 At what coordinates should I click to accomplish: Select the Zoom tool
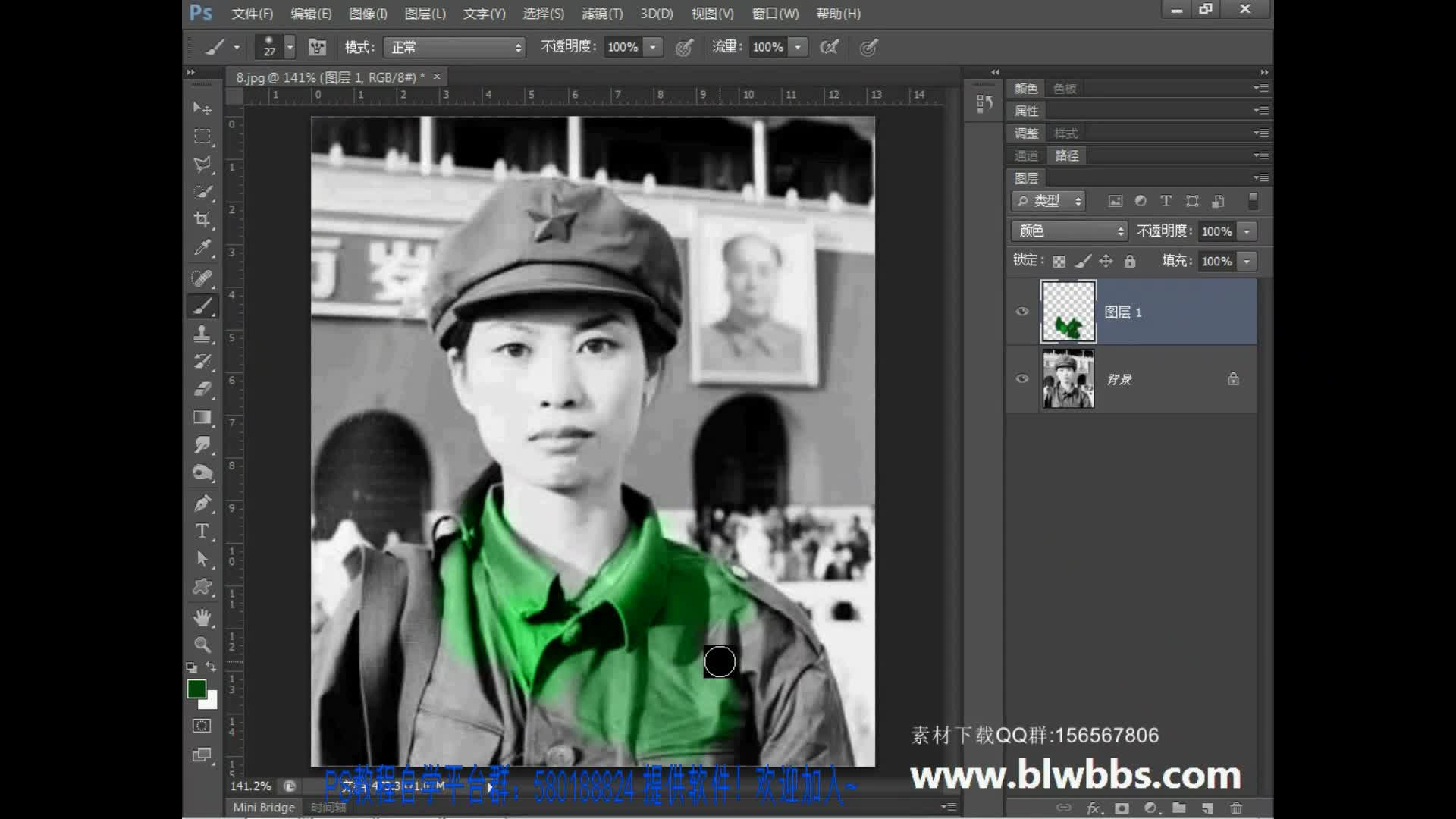[202, 645]
